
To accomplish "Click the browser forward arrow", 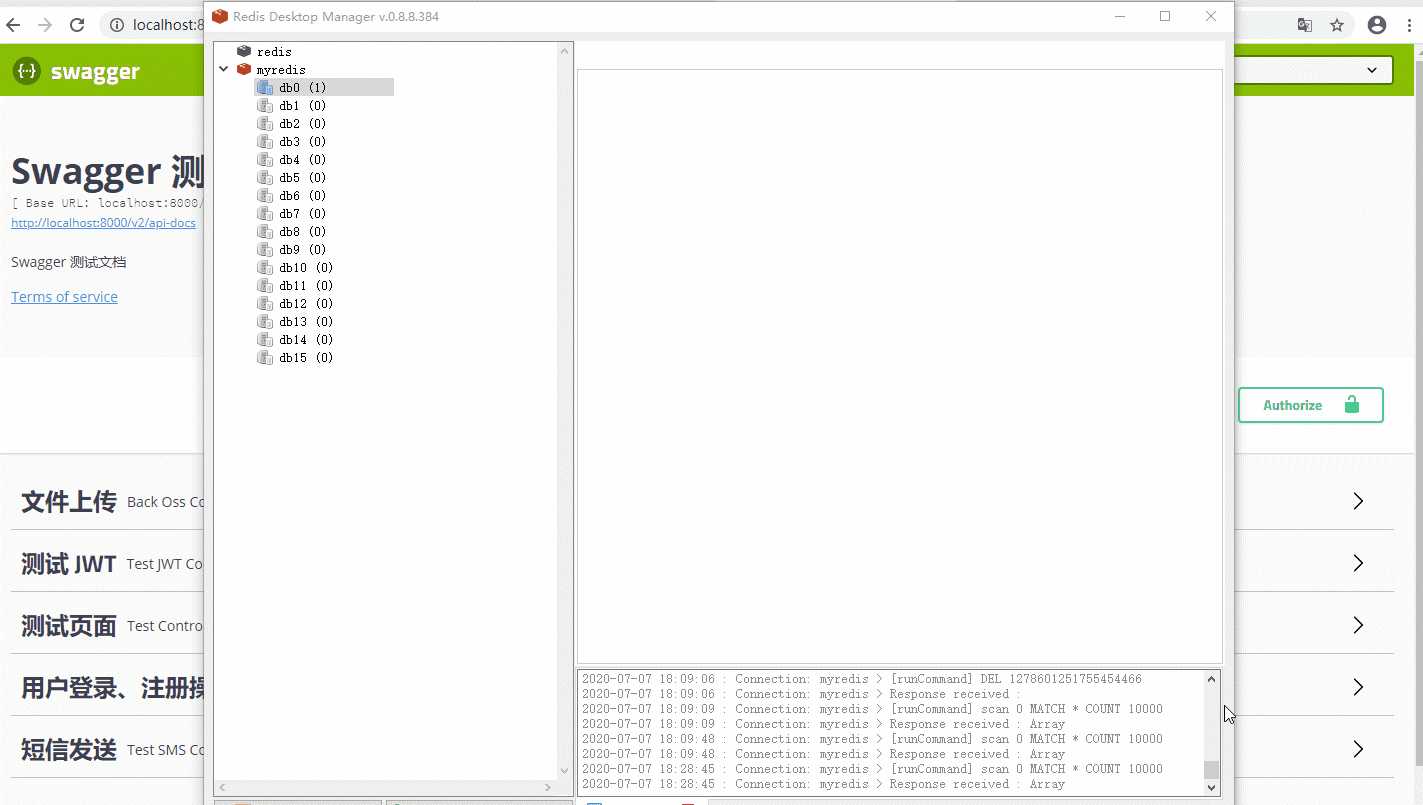I will coord(45,25).
